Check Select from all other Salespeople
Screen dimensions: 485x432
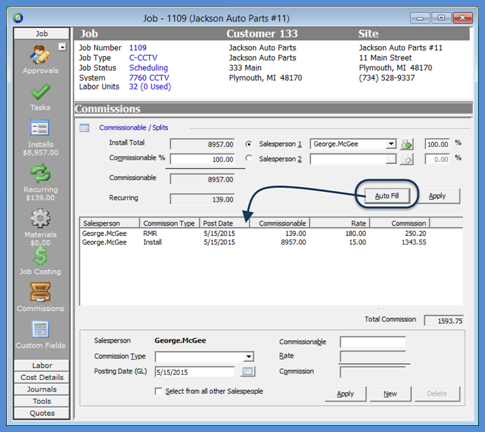(158, 391)
